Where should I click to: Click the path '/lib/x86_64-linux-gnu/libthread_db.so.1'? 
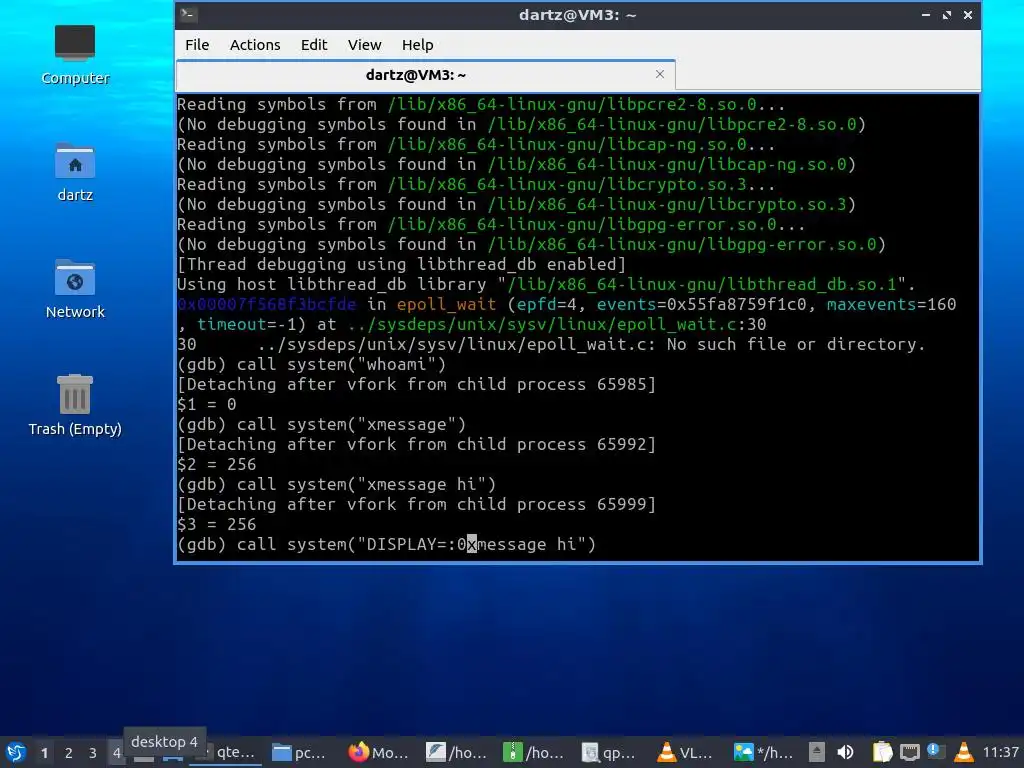point(702,284)
